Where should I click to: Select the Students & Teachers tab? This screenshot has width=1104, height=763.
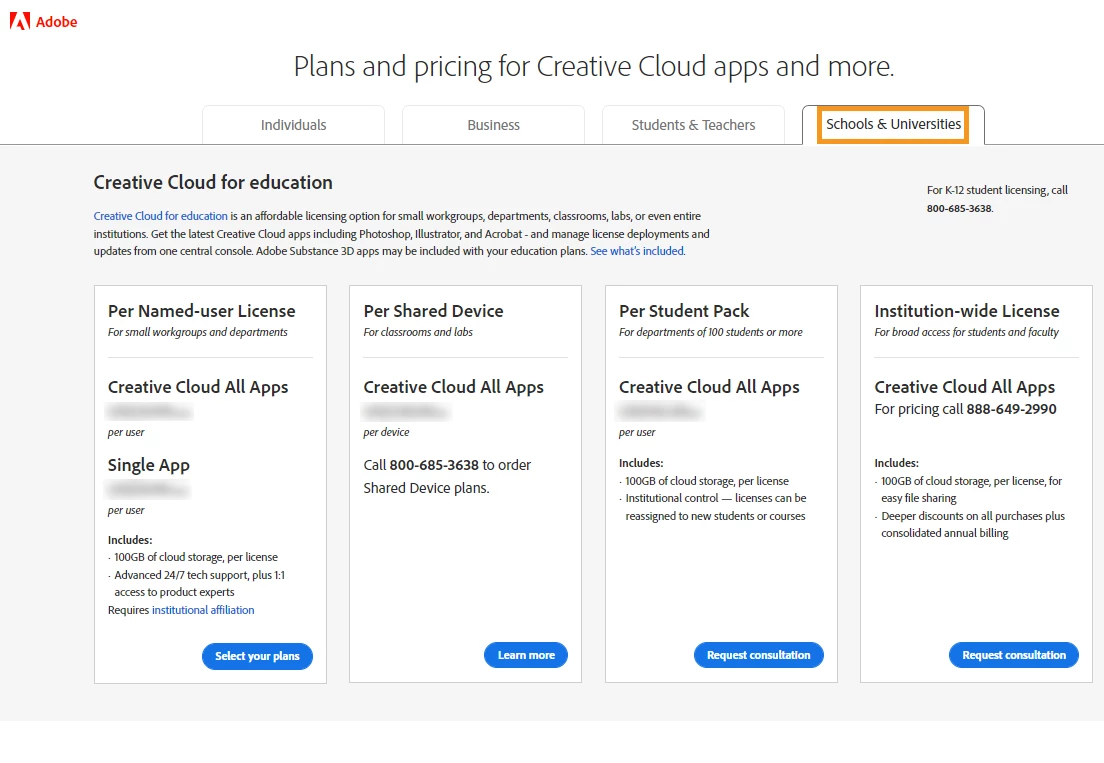(693, 125)
